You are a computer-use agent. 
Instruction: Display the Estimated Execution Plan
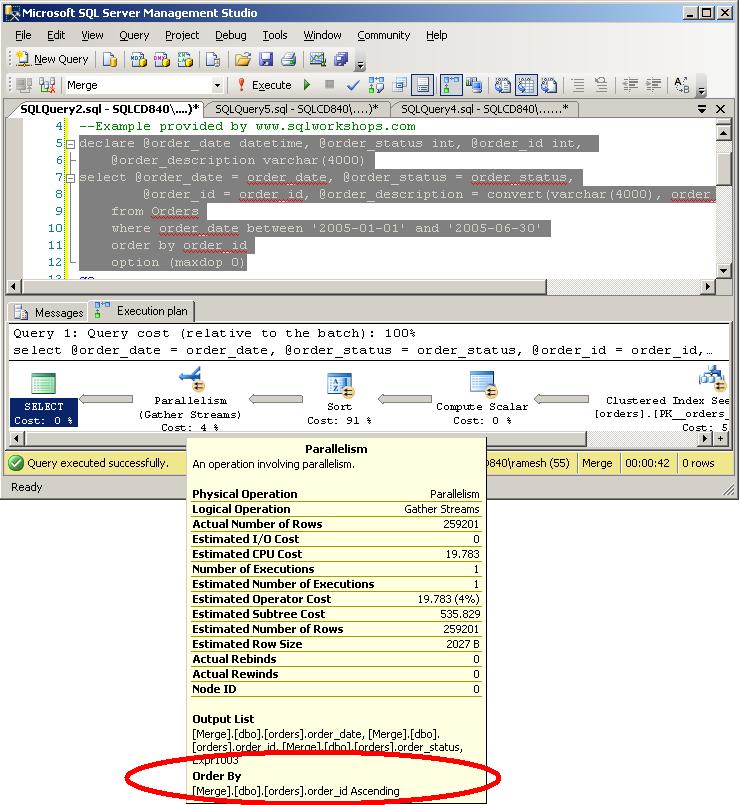pyautogui.click(x=376, y=85)
